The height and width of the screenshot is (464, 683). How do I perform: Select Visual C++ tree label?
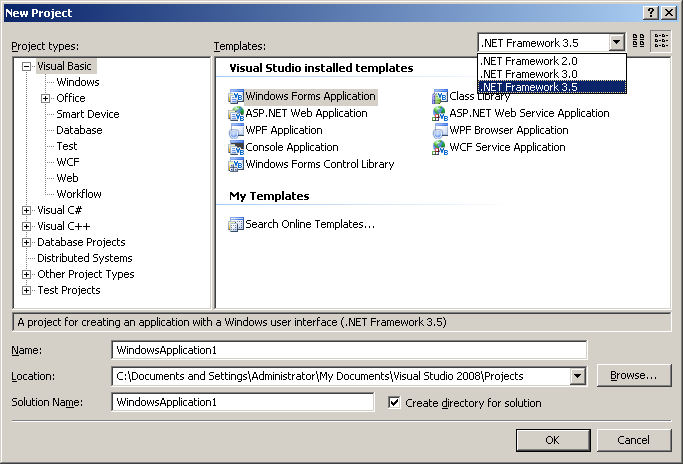point(64,227)
